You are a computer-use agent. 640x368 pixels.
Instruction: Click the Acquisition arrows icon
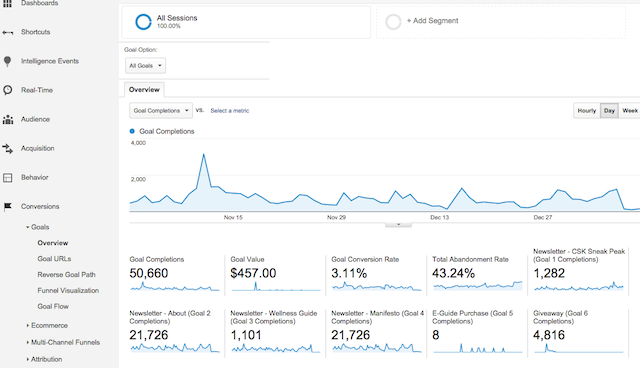pos(7,149)
